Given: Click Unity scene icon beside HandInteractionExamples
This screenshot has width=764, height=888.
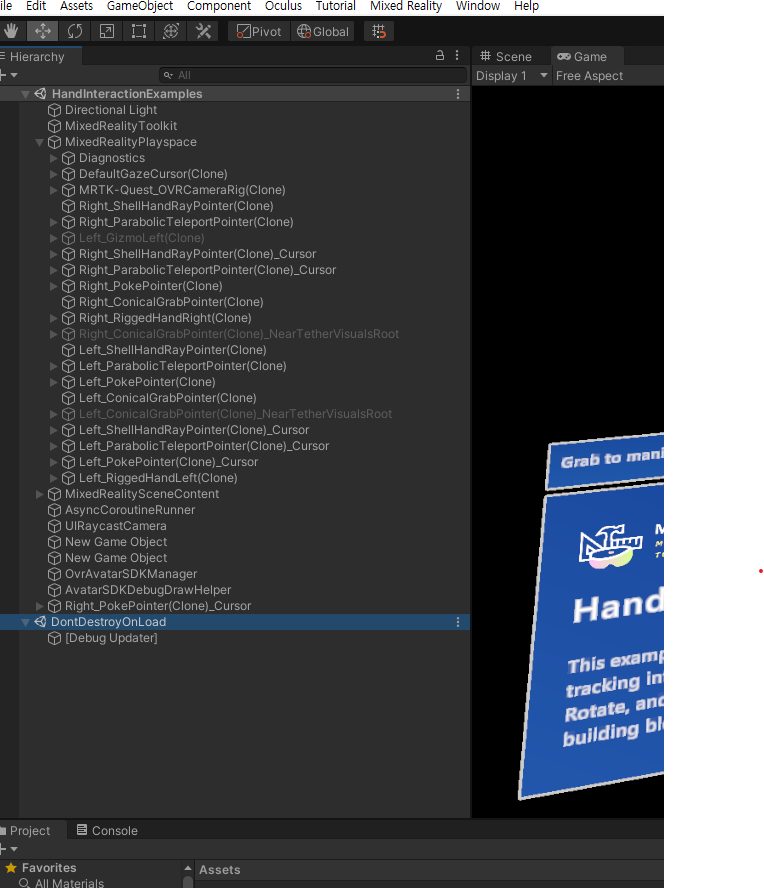Looking at the screenshot, I should pyautogui.click(x=40, y=94).
